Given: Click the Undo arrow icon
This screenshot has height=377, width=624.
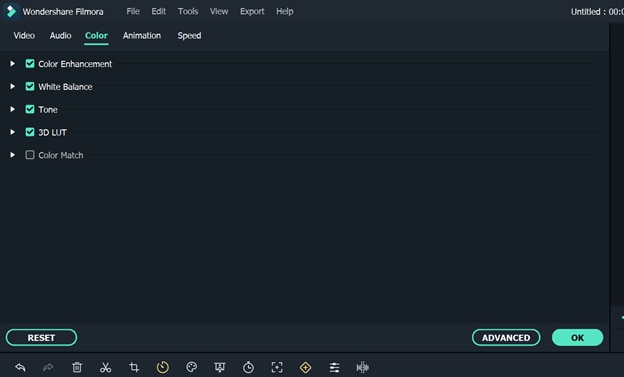Looking at the screenshot, I should point(20,367).
